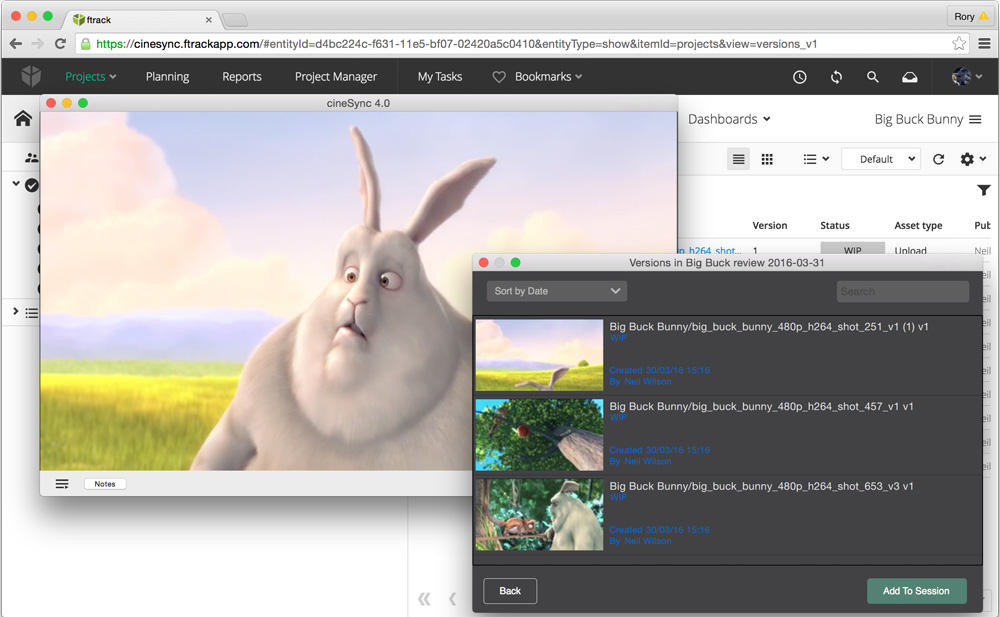Reload the browser page
1000x617 pixels.
coord(60,43)
